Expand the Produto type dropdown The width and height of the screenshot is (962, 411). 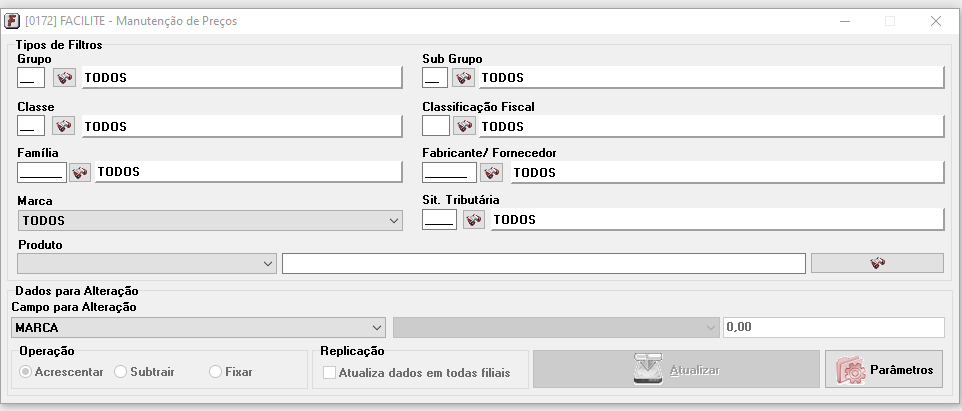pyautogui.click(x=147, y=263)
